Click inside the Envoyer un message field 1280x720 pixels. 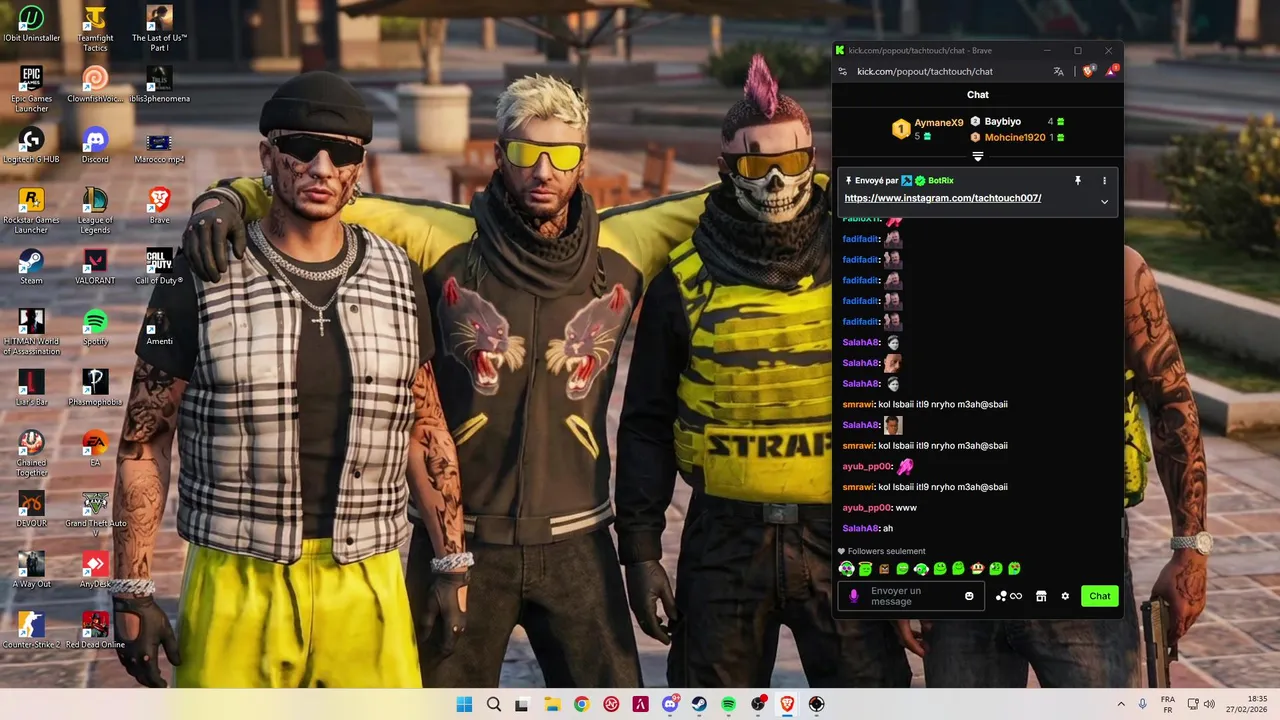click(x=910, y=596)
